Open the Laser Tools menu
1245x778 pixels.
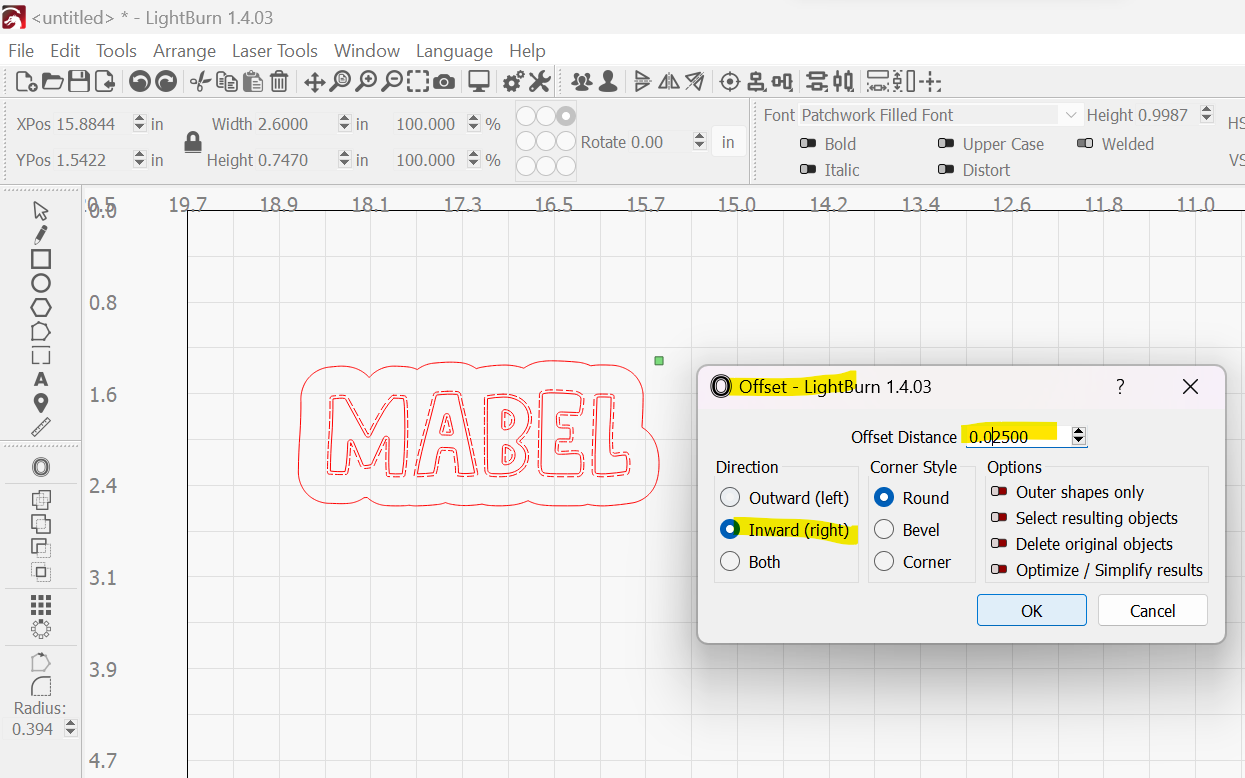point(274,51)
